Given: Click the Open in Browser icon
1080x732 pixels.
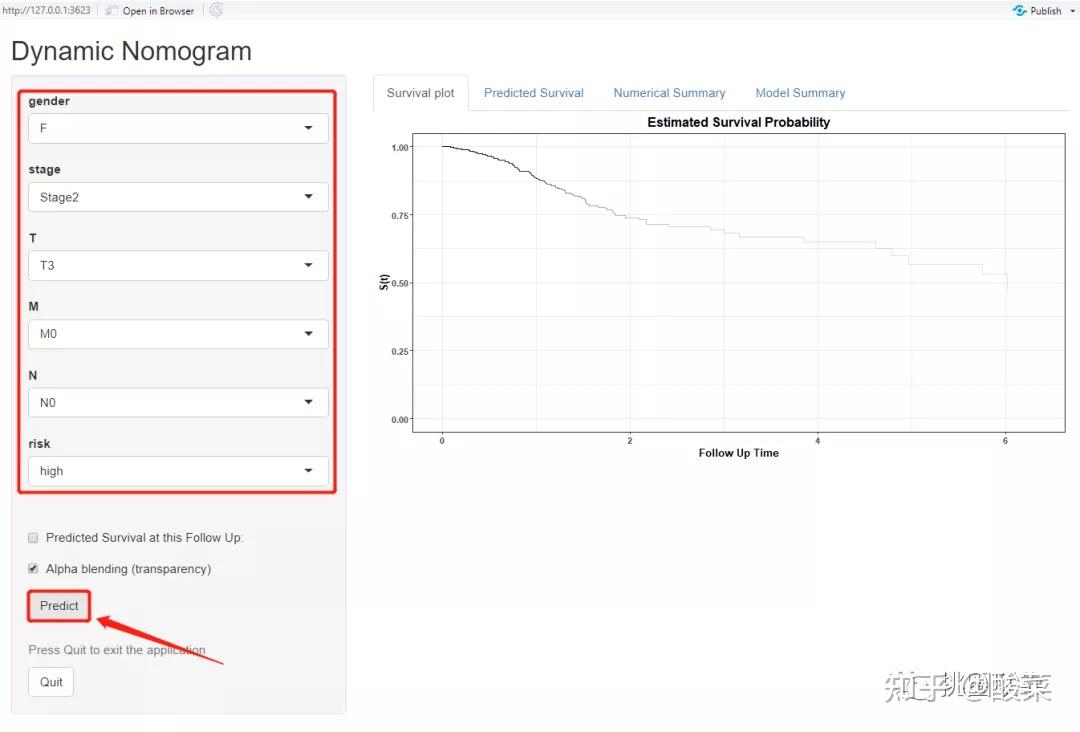Looking at the screenshot, I should [112, 10].
